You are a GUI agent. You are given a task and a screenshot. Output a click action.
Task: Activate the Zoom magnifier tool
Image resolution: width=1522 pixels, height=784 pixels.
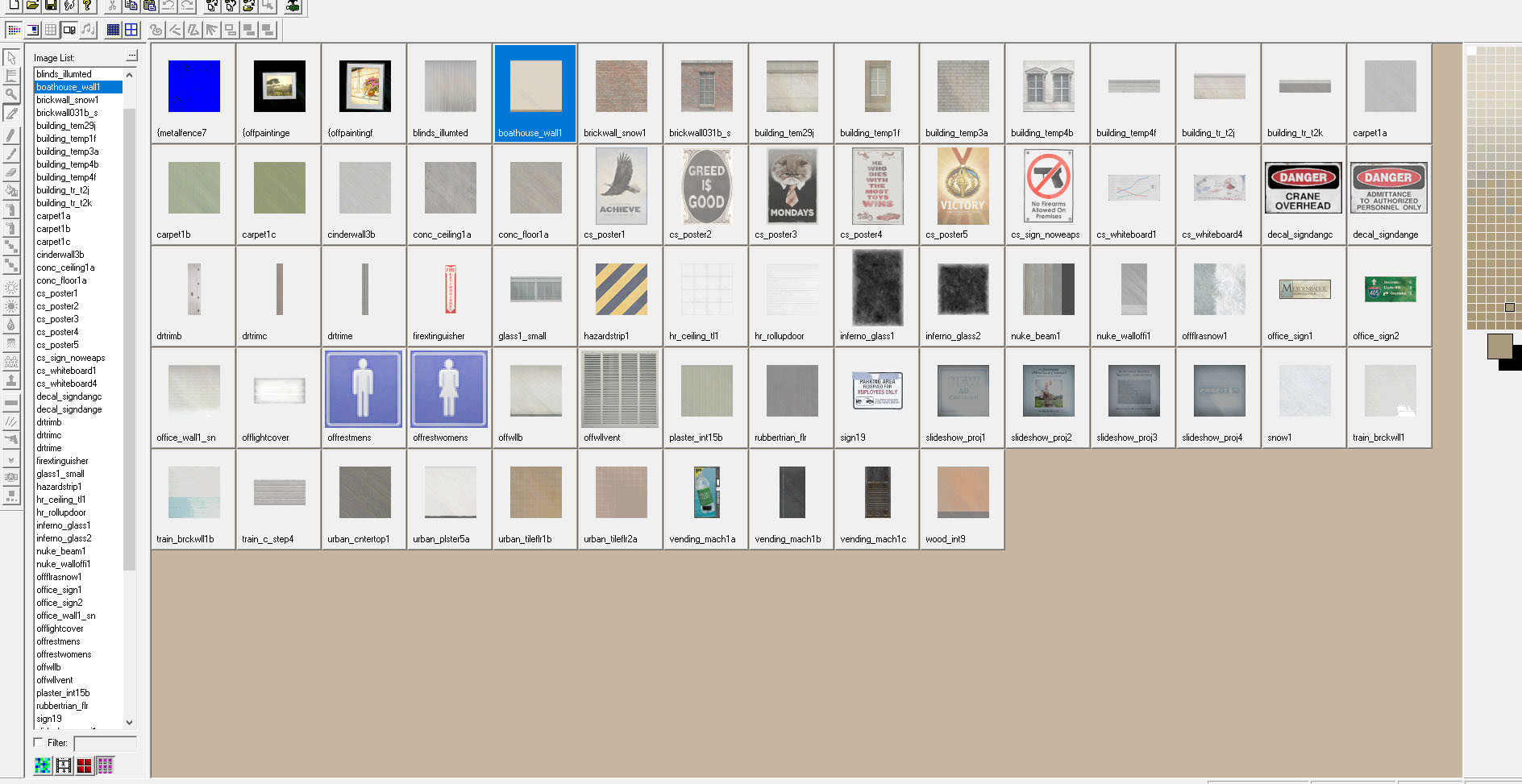(x=10, y=94)
